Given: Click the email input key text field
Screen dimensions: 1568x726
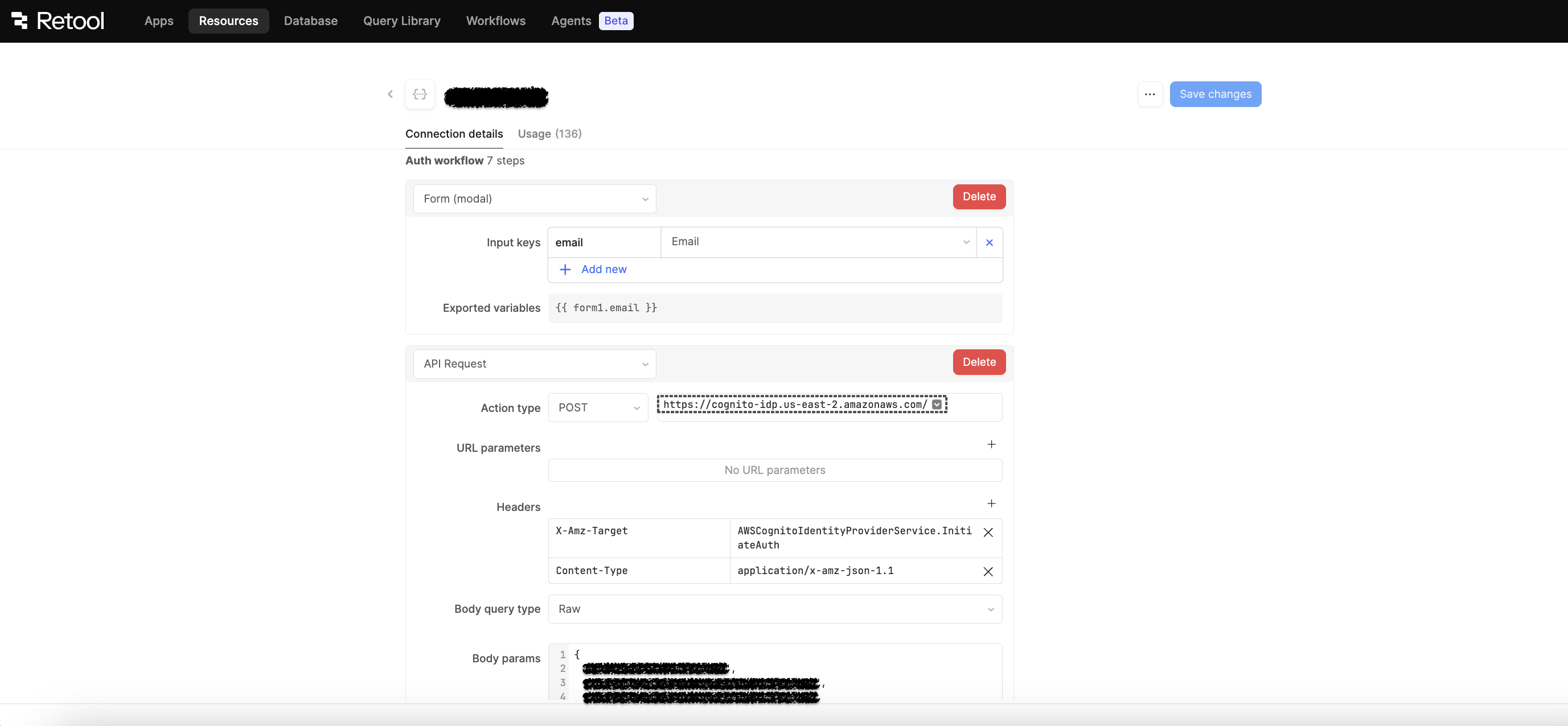Looking at the screenshot, I should [x=603, y=242].
